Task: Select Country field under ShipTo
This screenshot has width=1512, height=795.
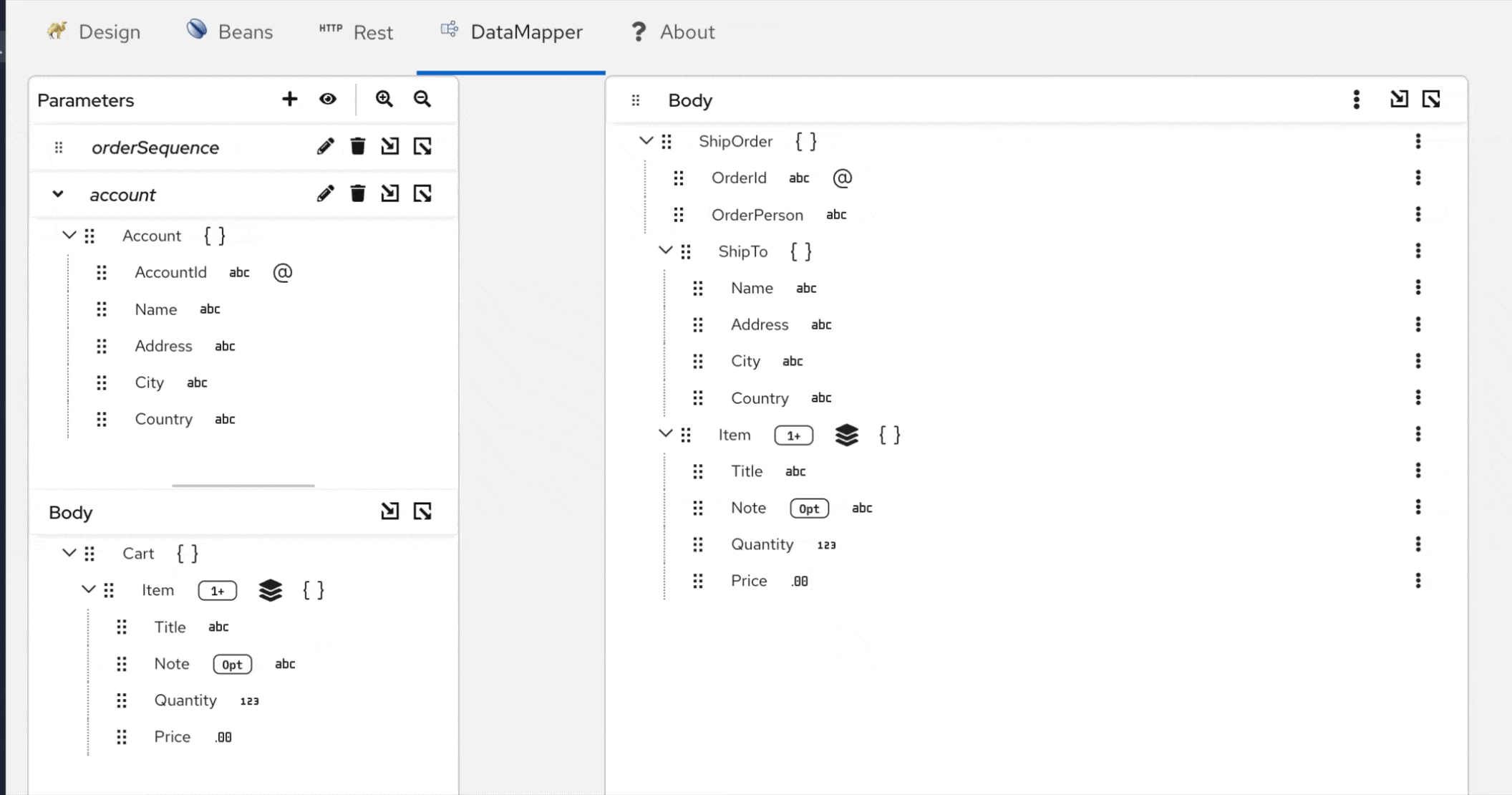Action: tap(759, 398)
